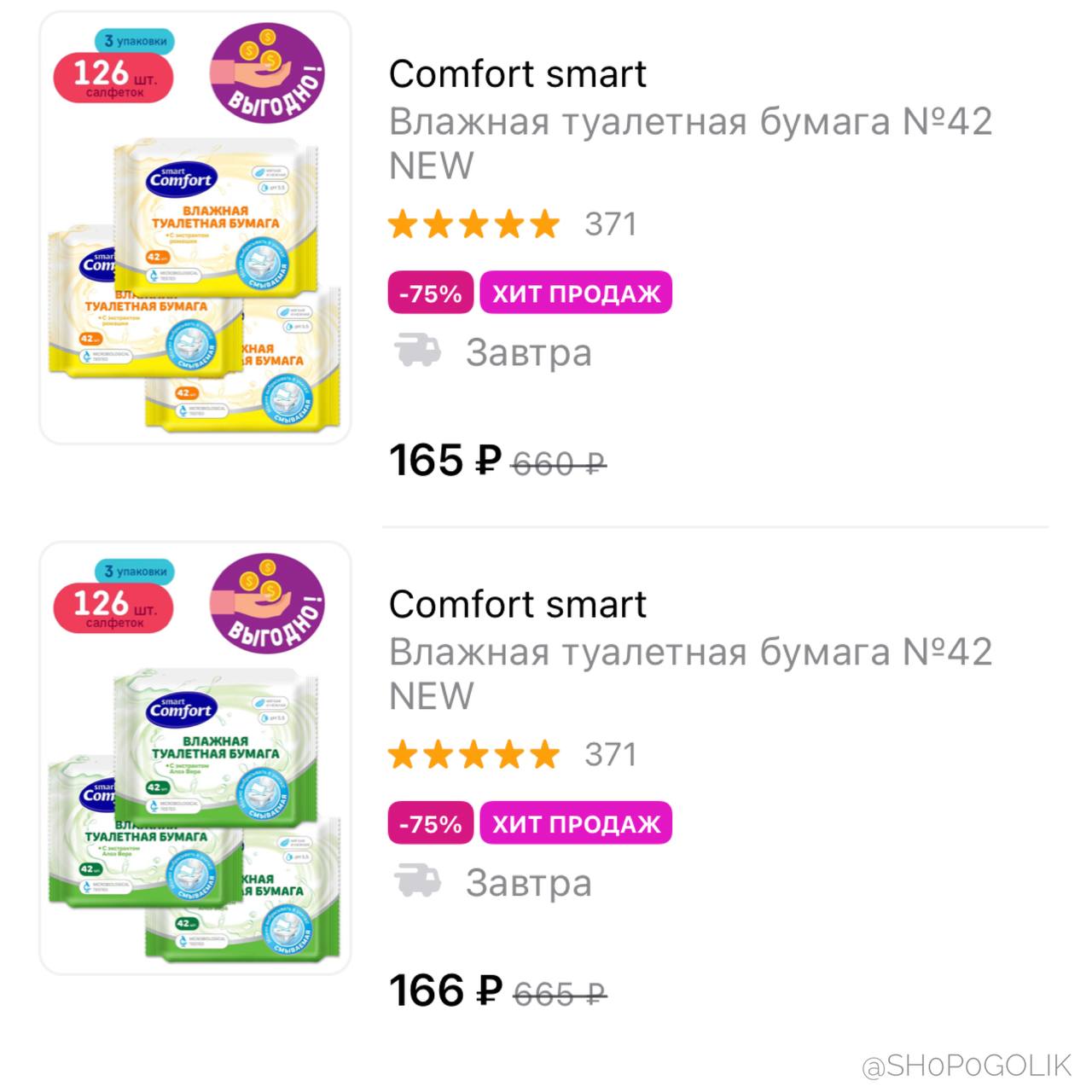Click the 3 упаковки tag on first product
This screenshot has height=1092, width=1092.
pos(135,40)
